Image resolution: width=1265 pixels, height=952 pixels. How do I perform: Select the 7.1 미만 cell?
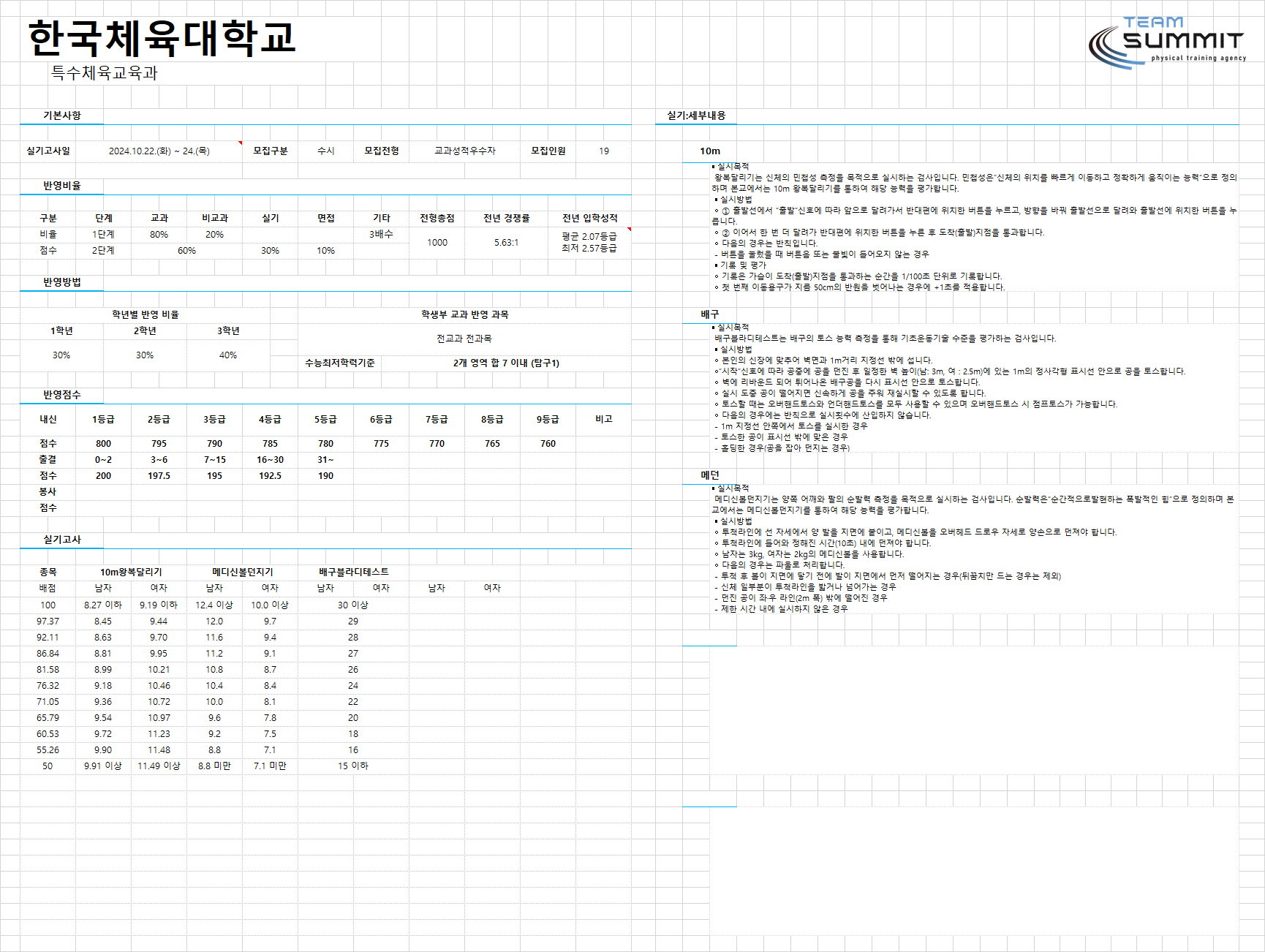click(x=271, y=766)
